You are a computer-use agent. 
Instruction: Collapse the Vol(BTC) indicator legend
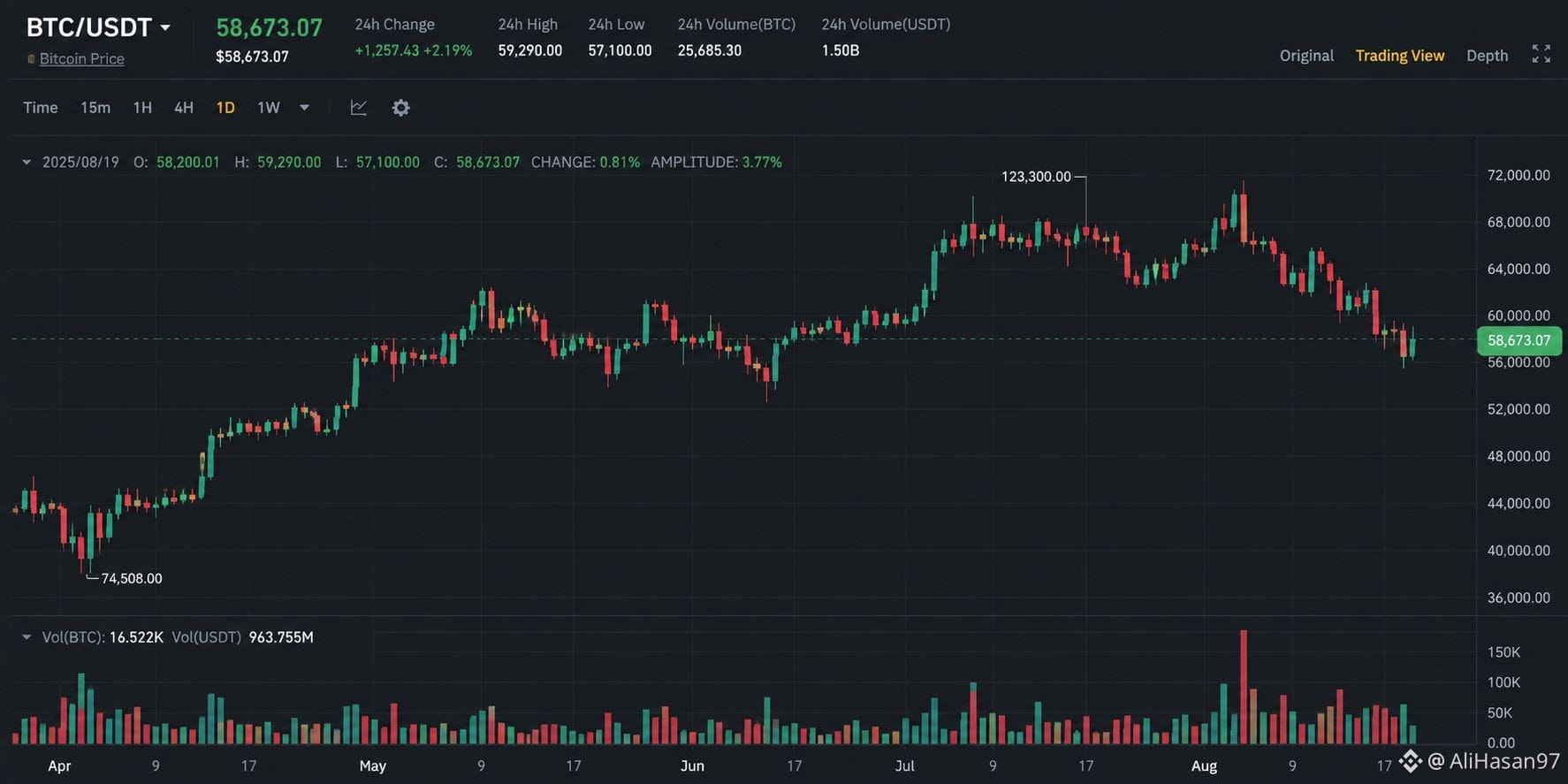[27, 637]
